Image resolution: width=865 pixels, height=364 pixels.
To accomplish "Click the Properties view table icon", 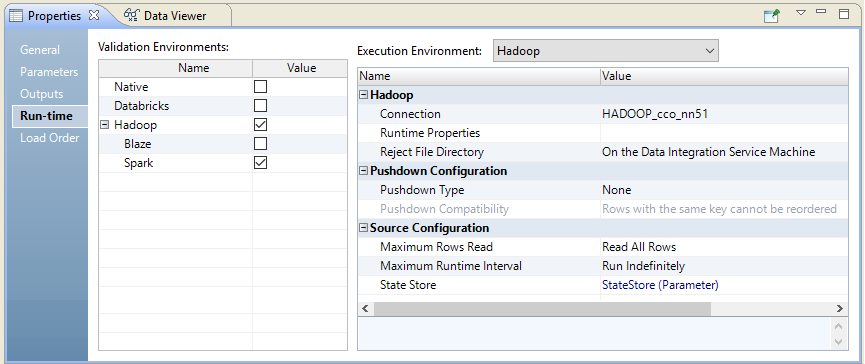I will (17, 15).
